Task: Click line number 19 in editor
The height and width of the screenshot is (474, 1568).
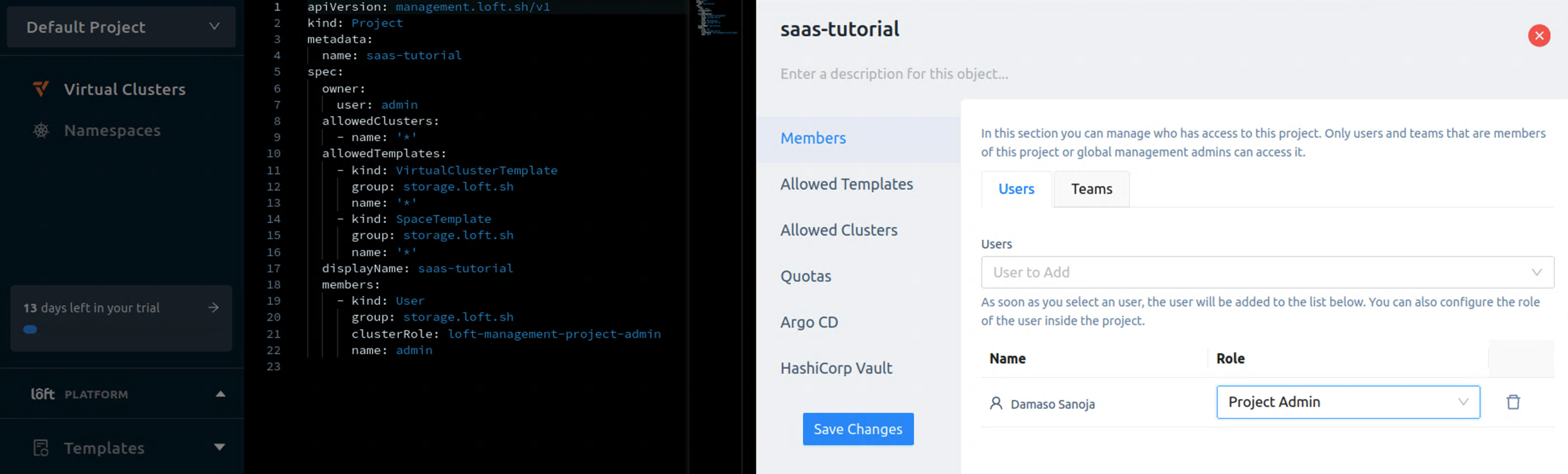Action: coord(273,301)
